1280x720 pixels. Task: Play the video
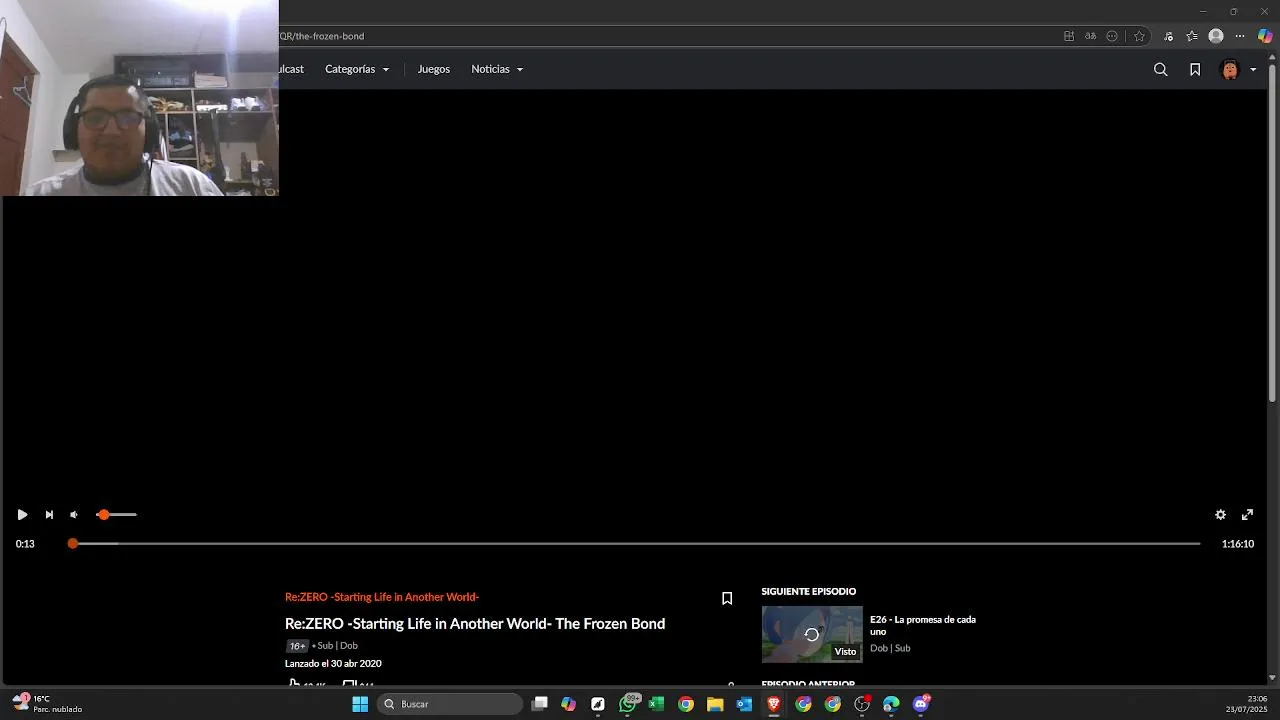22,515
